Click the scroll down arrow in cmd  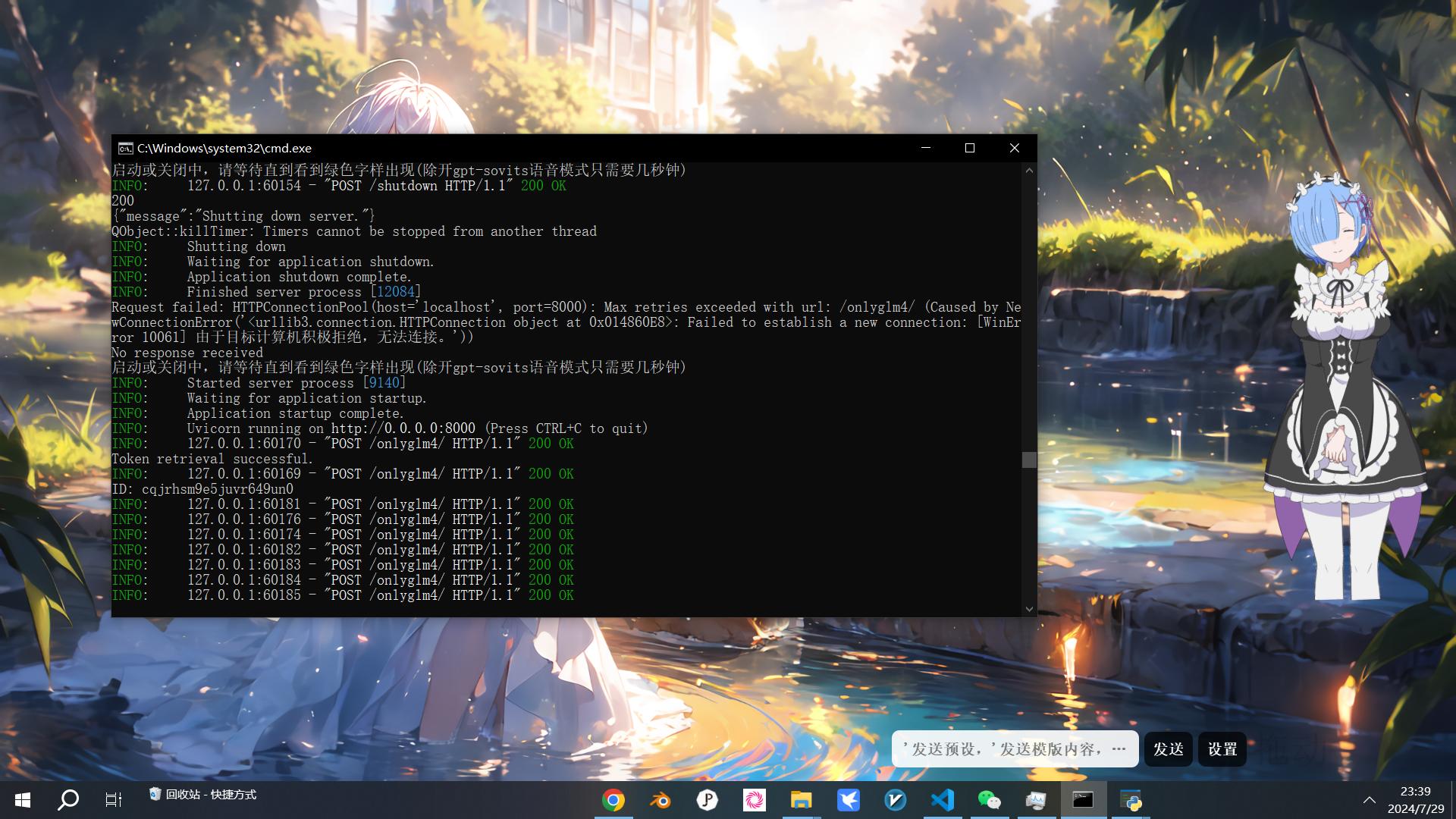pos(1029,609)
